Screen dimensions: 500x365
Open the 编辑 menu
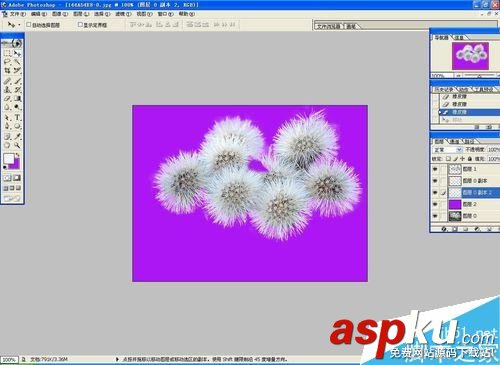point(38,14)
